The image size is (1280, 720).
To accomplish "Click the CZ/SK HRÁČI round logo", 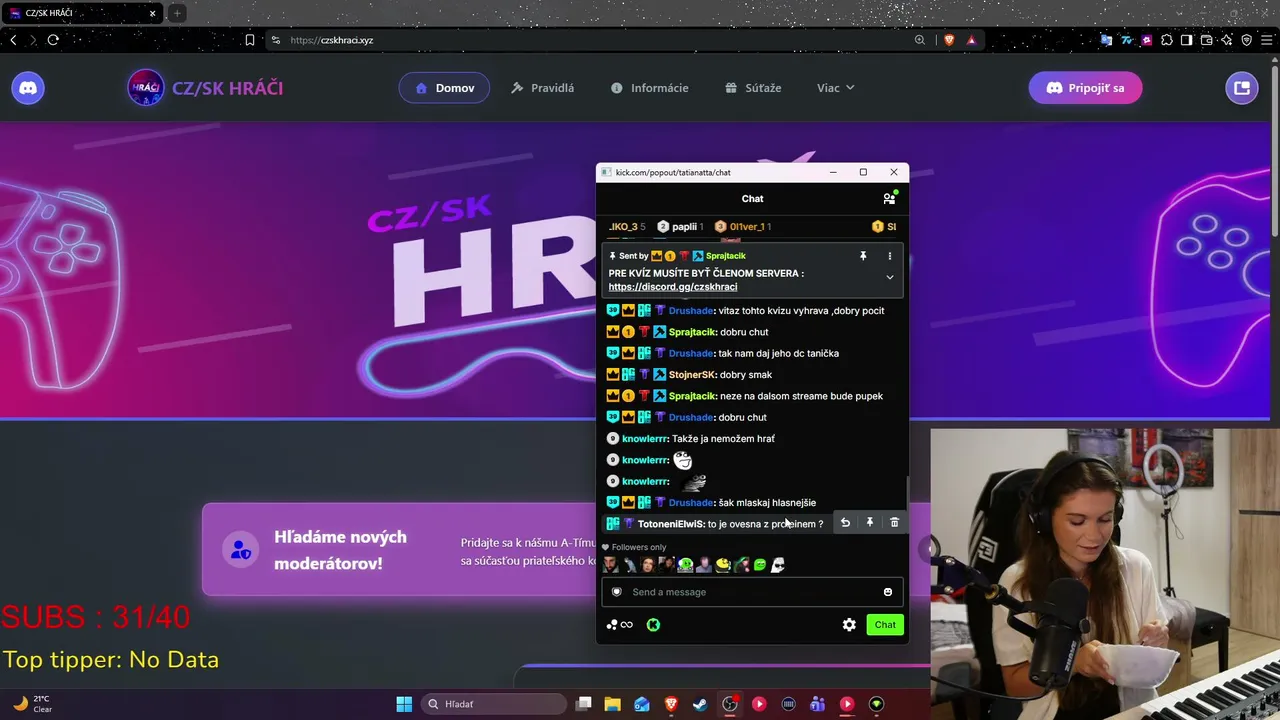I will (146, 88).
